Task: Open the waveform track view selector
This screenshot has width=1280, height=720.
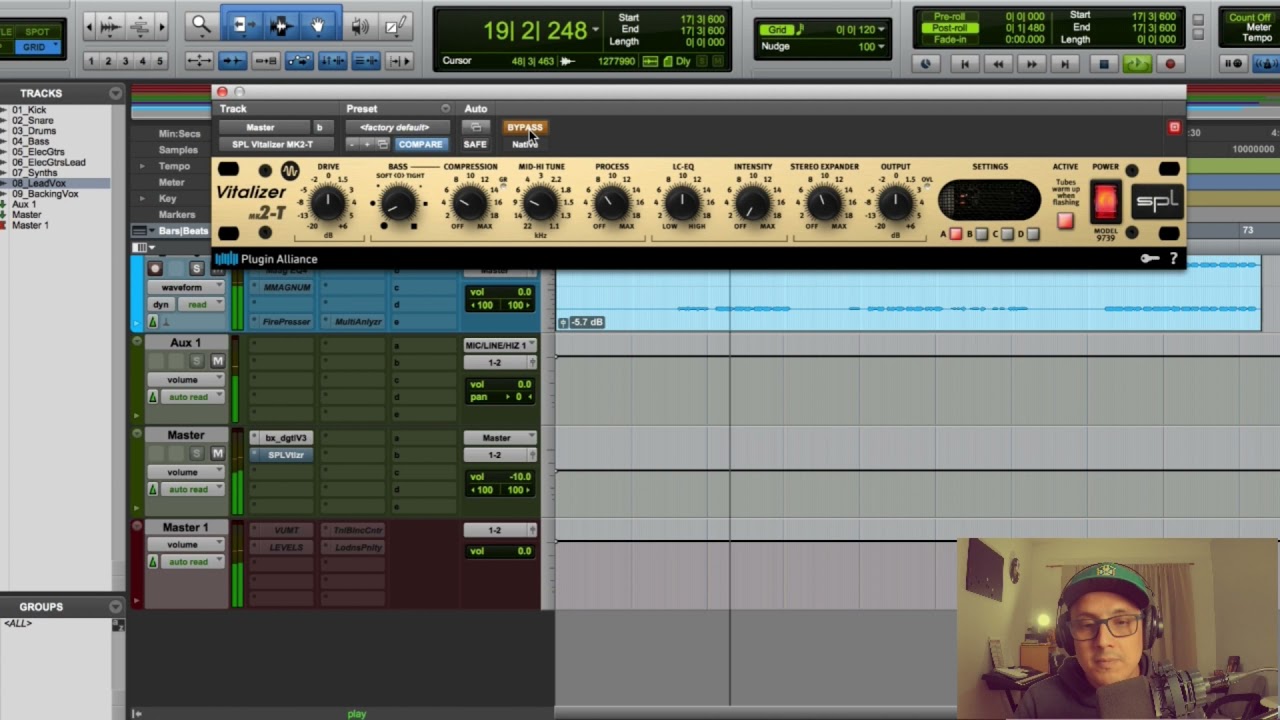Action: click(x=187, y=287)
